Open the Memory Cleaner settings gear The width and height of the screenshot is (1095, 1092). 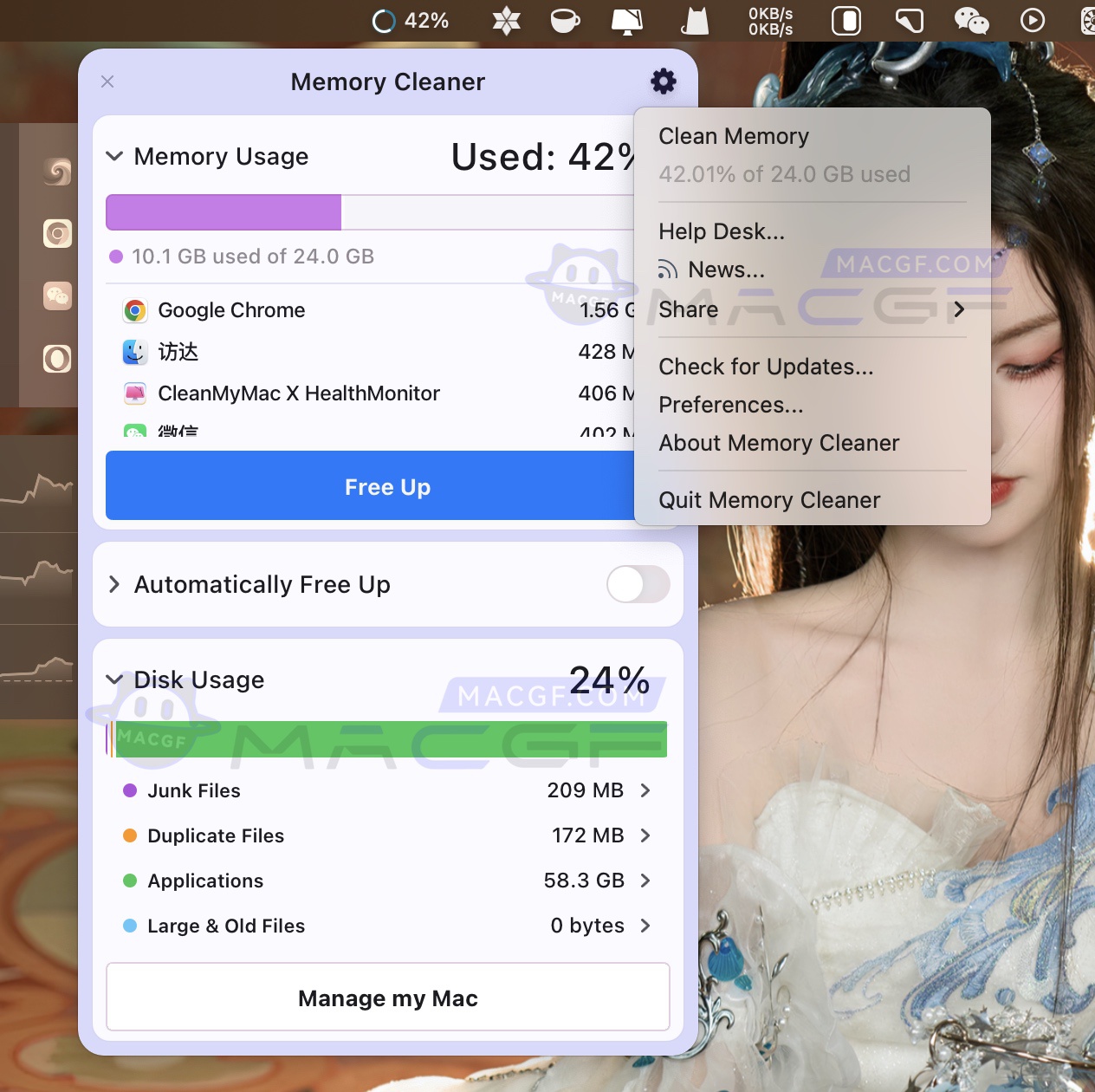point(662,81)
